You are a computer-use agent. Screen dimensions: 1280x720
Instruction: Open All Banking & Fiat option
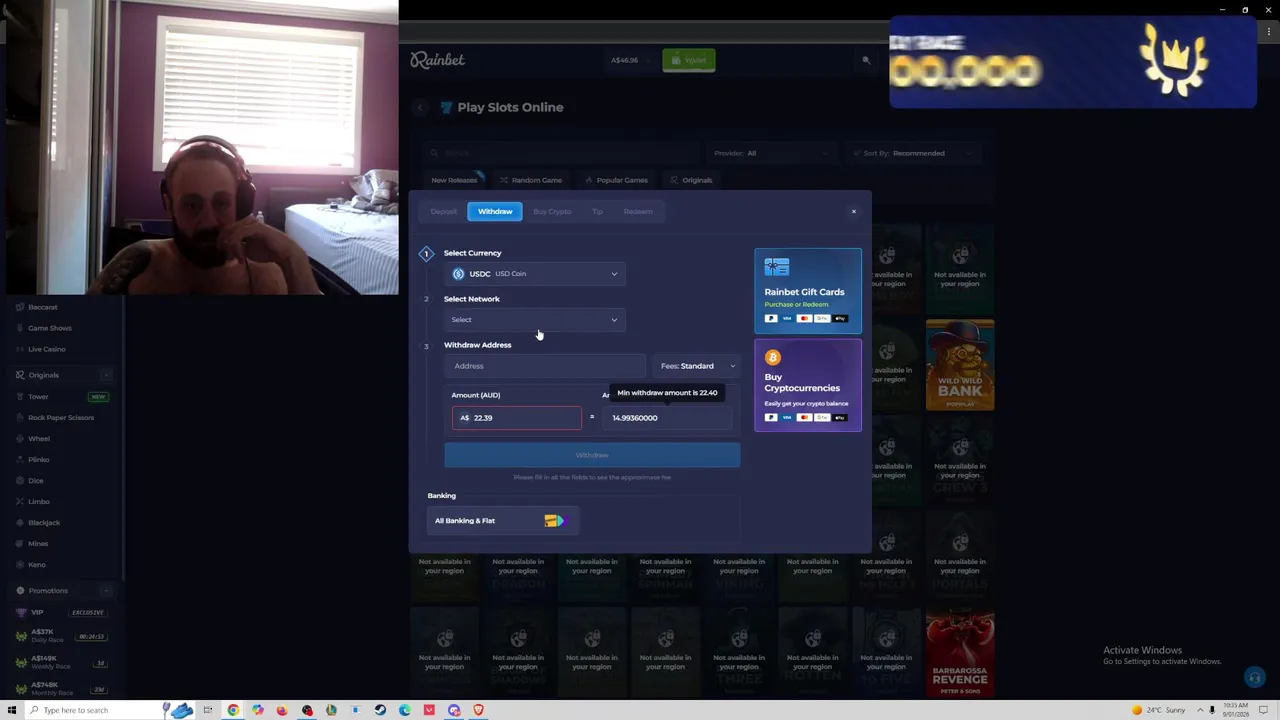click(x=502, y=521)
